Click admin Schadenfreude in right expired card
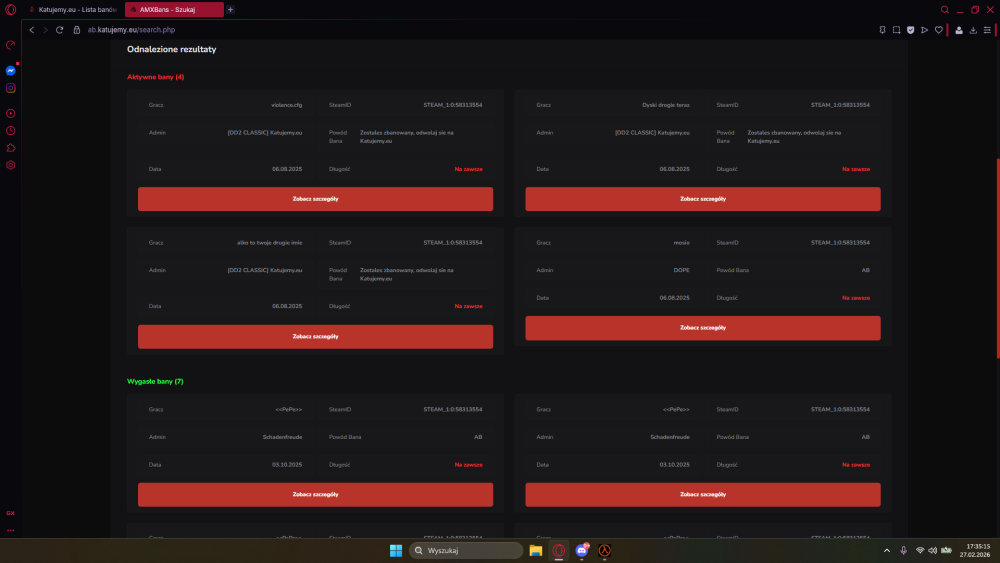This screenshot has width=1000, height=563. [670, 437]
